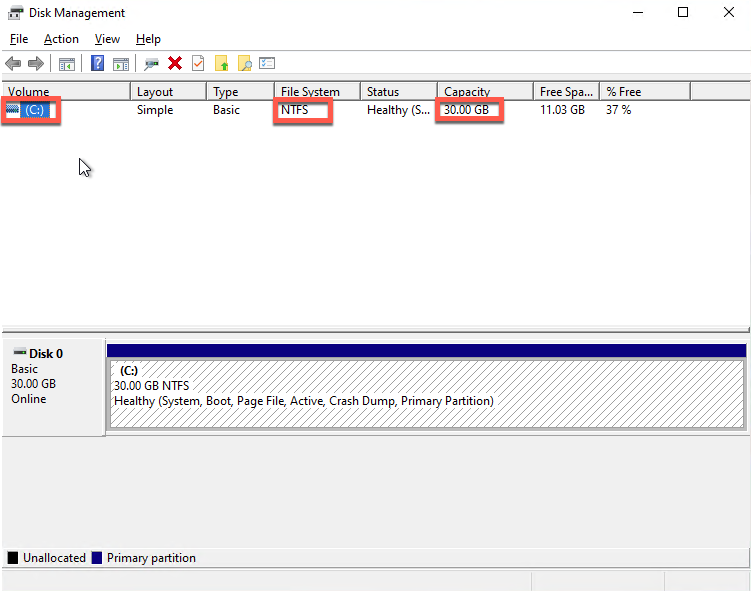Maximize the Disk Management window
The width and height of the screenshot is (751, 591).
[683, 12]
